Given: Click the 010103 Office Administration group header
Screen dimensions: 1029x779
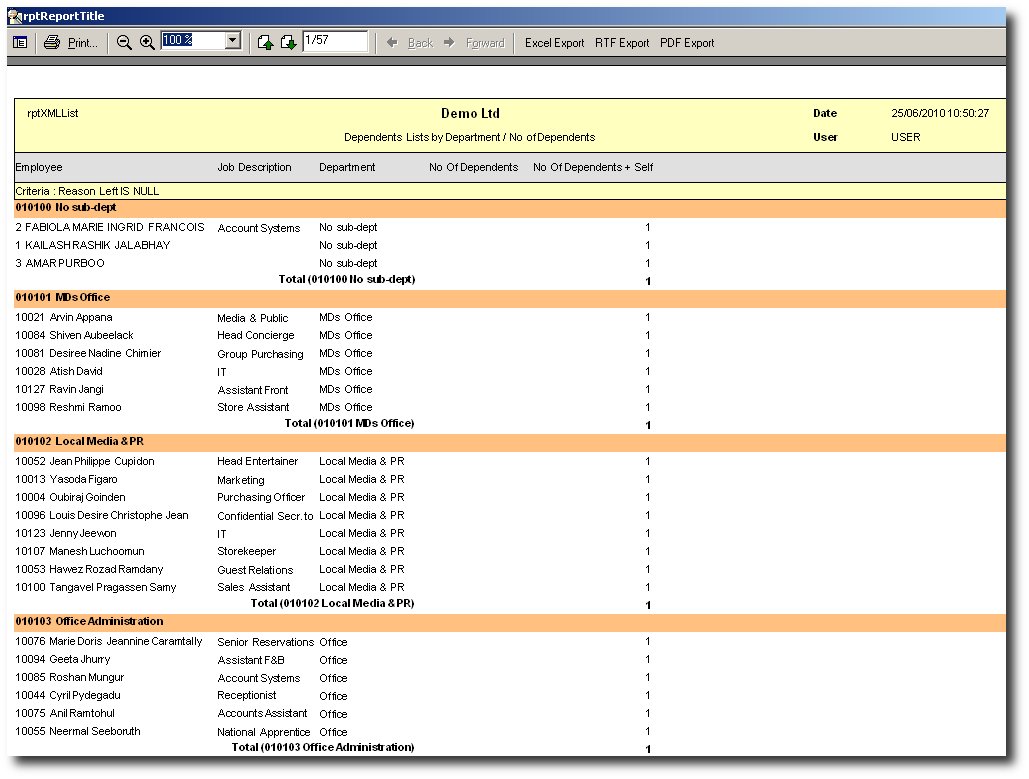Looking at the screenshot, I should (89, 622).
